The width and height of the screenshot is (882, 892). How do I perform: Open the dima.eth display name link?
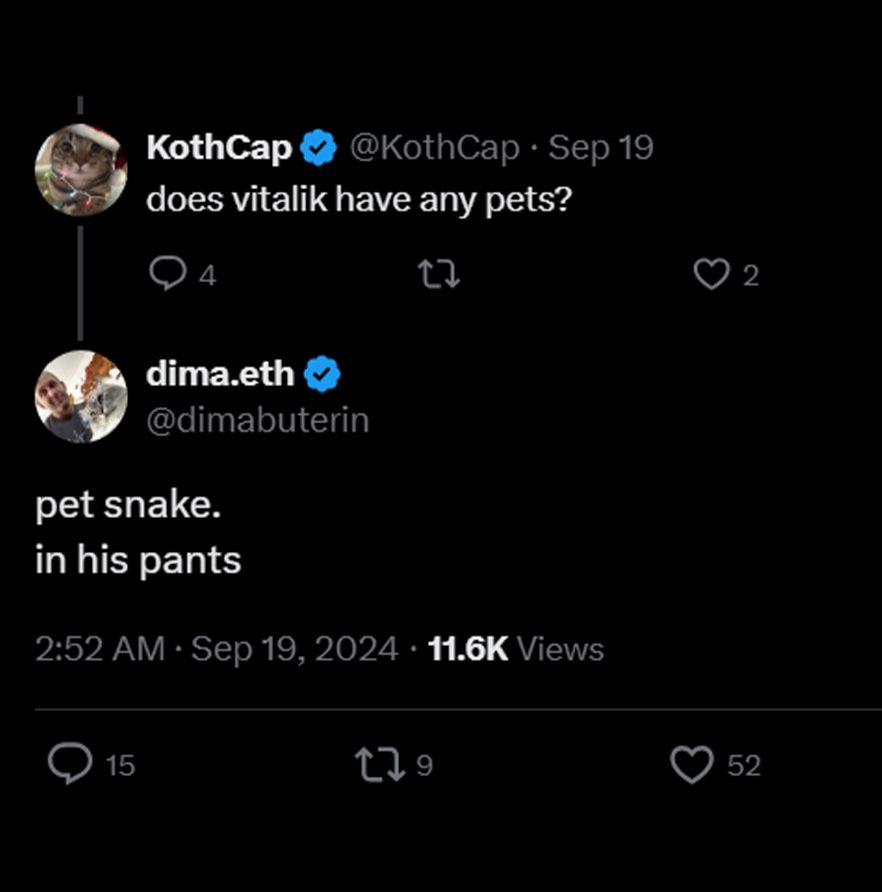[x=220, y=374]
